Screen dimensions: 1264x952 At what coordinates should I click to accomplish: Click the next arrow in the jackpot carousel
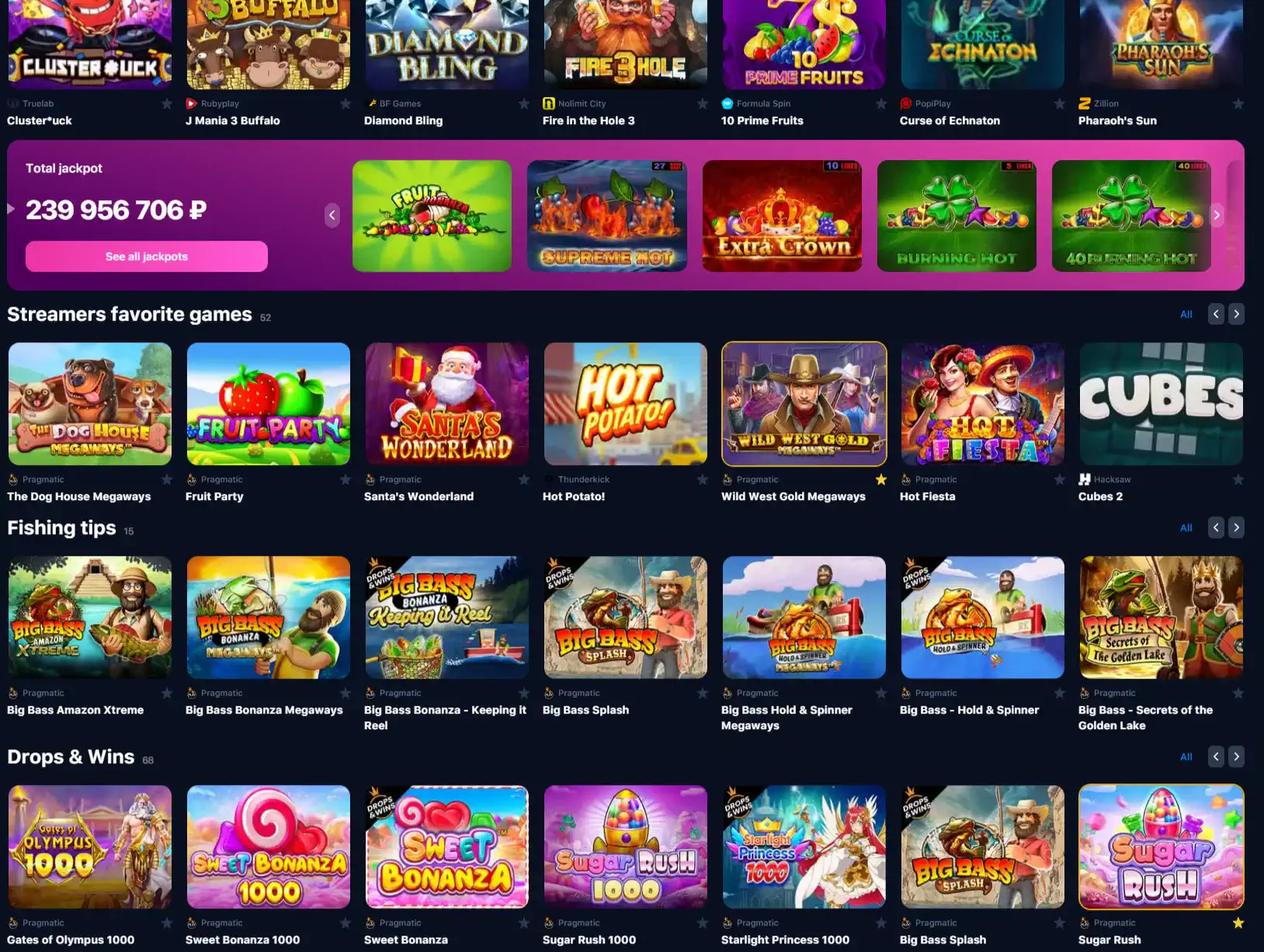click(x=1217, y=215)
